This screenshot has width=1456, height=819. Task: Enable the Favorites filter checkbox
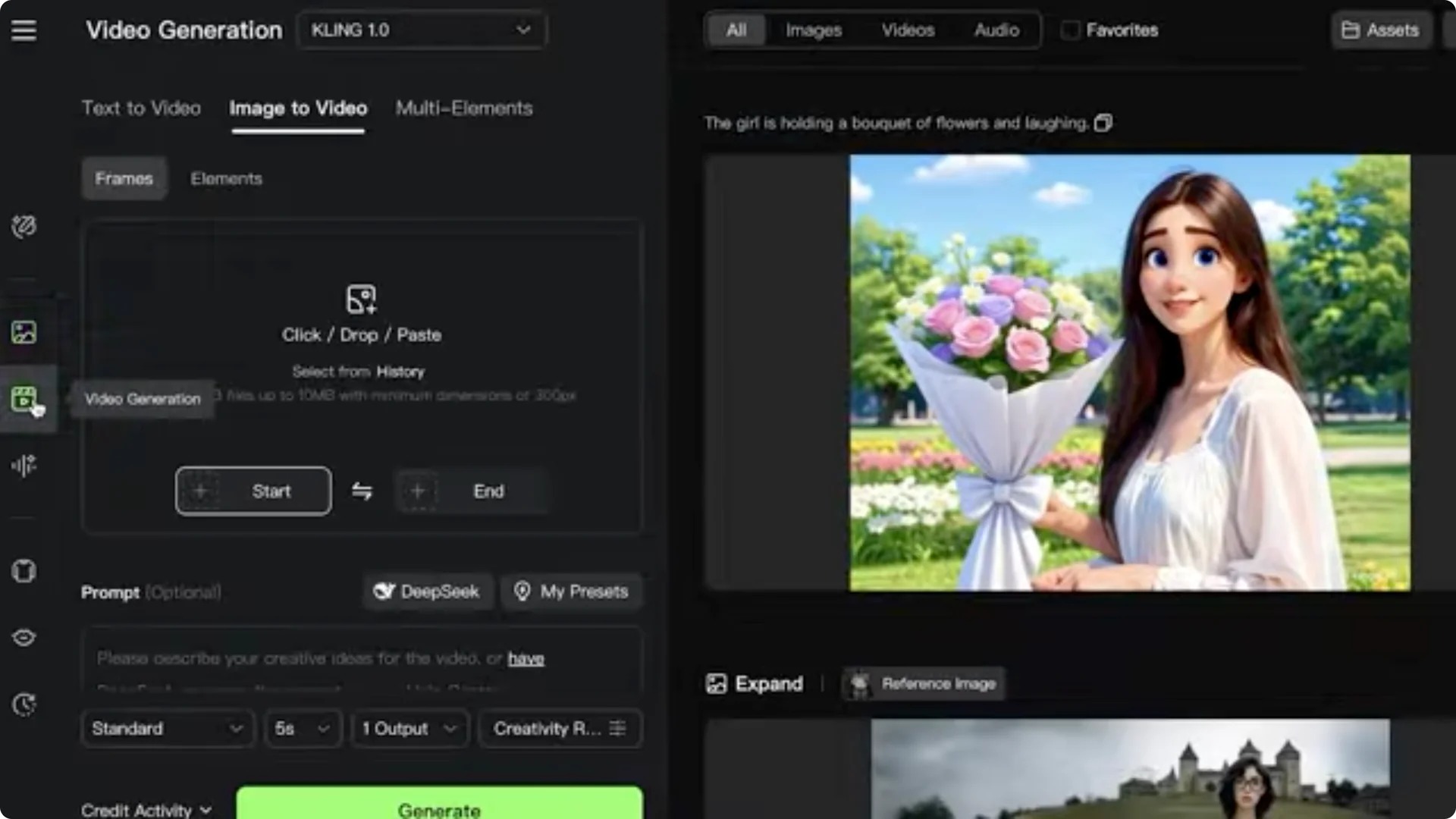(x=1069, y=30)
